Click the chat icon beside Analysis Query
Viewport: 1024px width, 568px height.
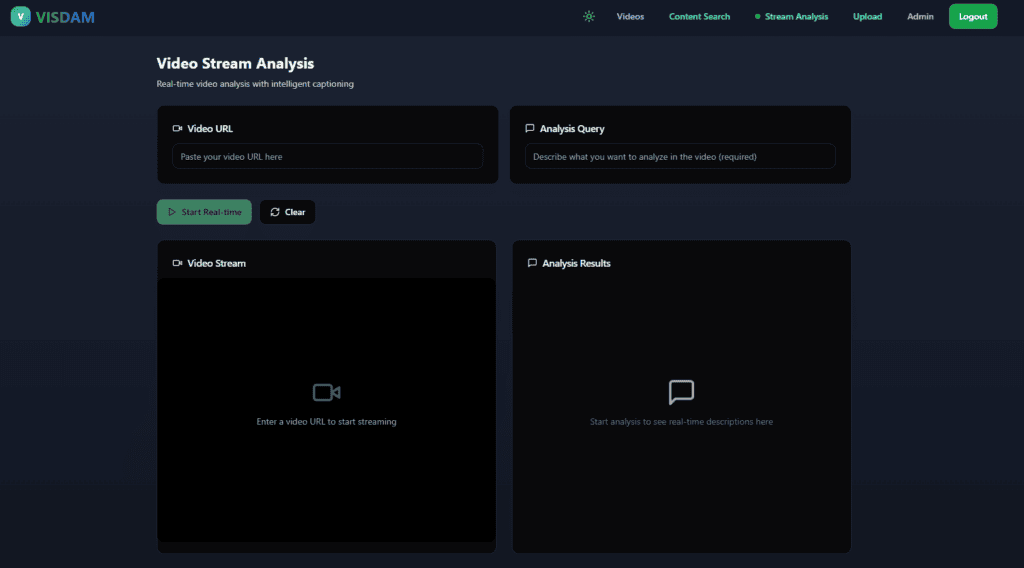coord(529,129)
